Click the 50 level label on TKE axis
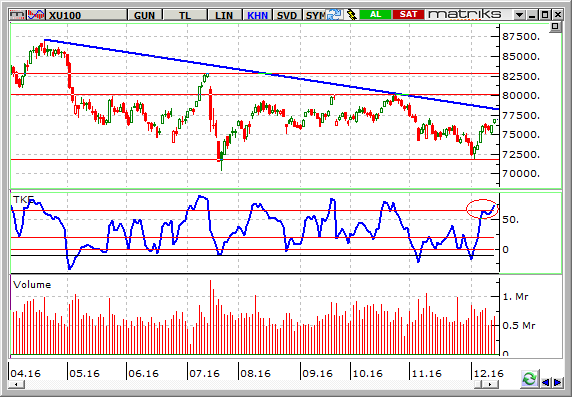Viewport: 572px width, 397px height. click(x=510, y=220)
